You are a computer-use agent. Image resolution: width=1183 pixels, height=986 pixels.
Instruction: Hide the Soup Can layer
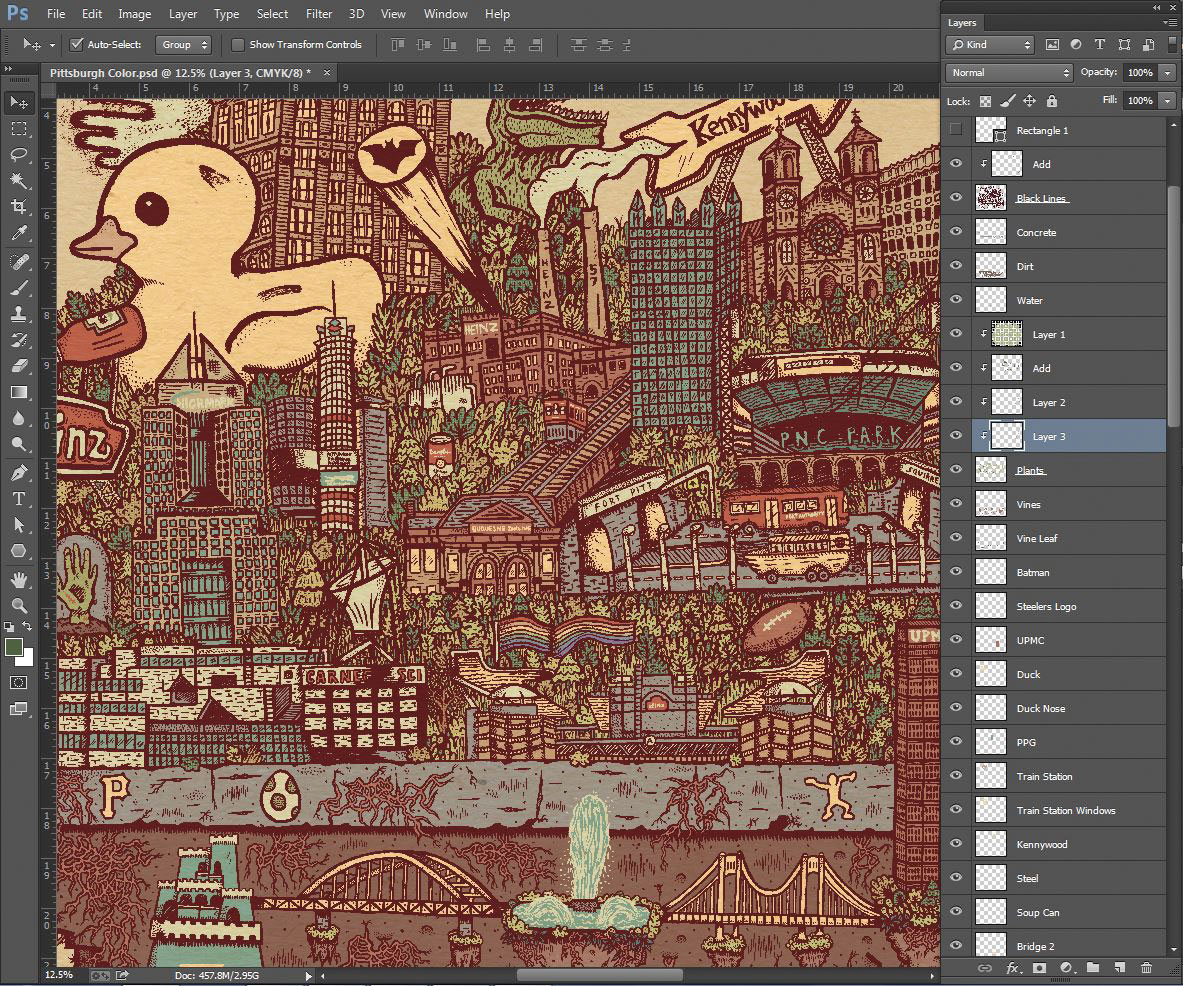tap(956, 911)
